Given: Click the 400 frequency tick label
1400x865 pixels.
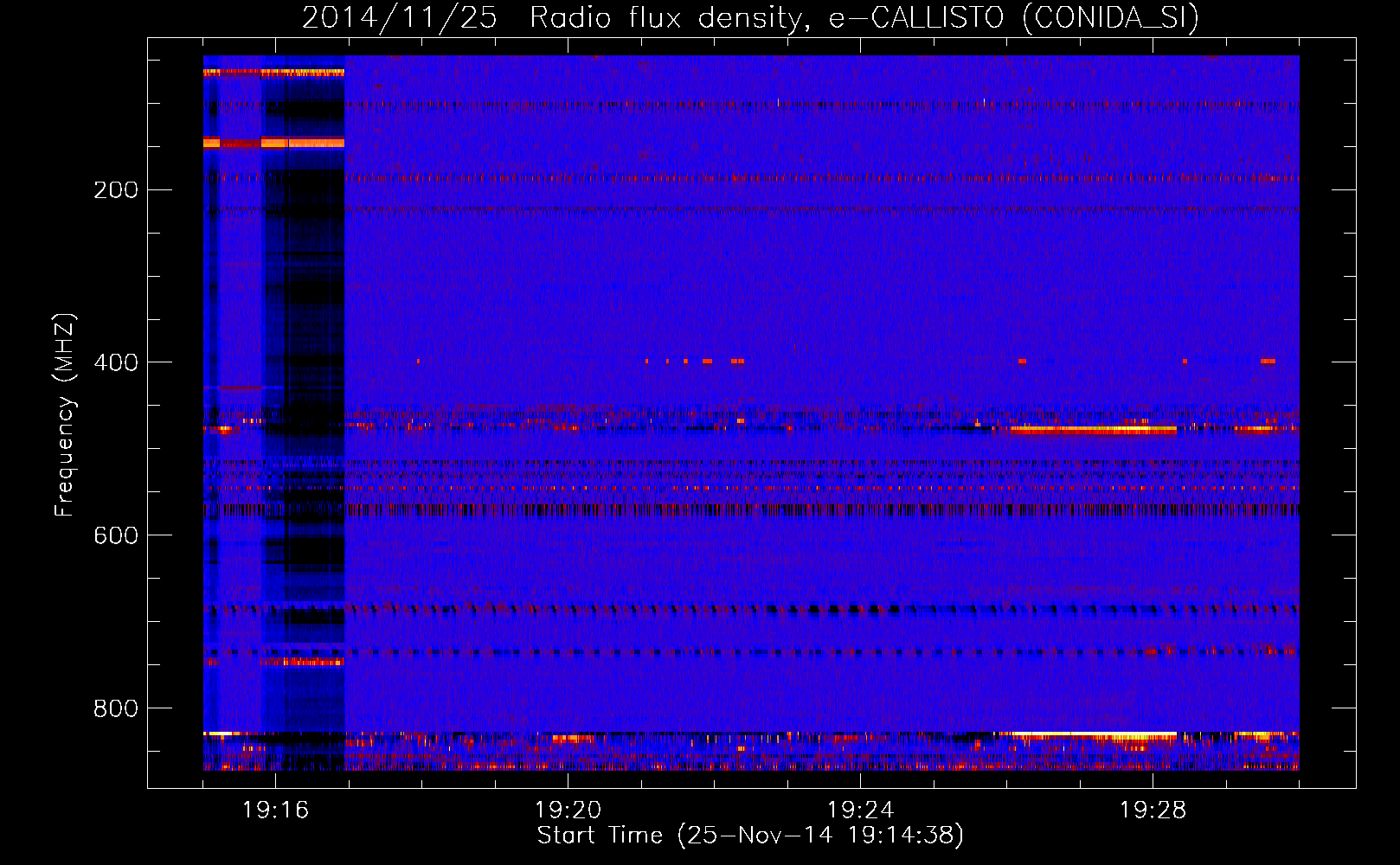Looking at the screenshot, I should pyautogui.click(x=115, y=362).
